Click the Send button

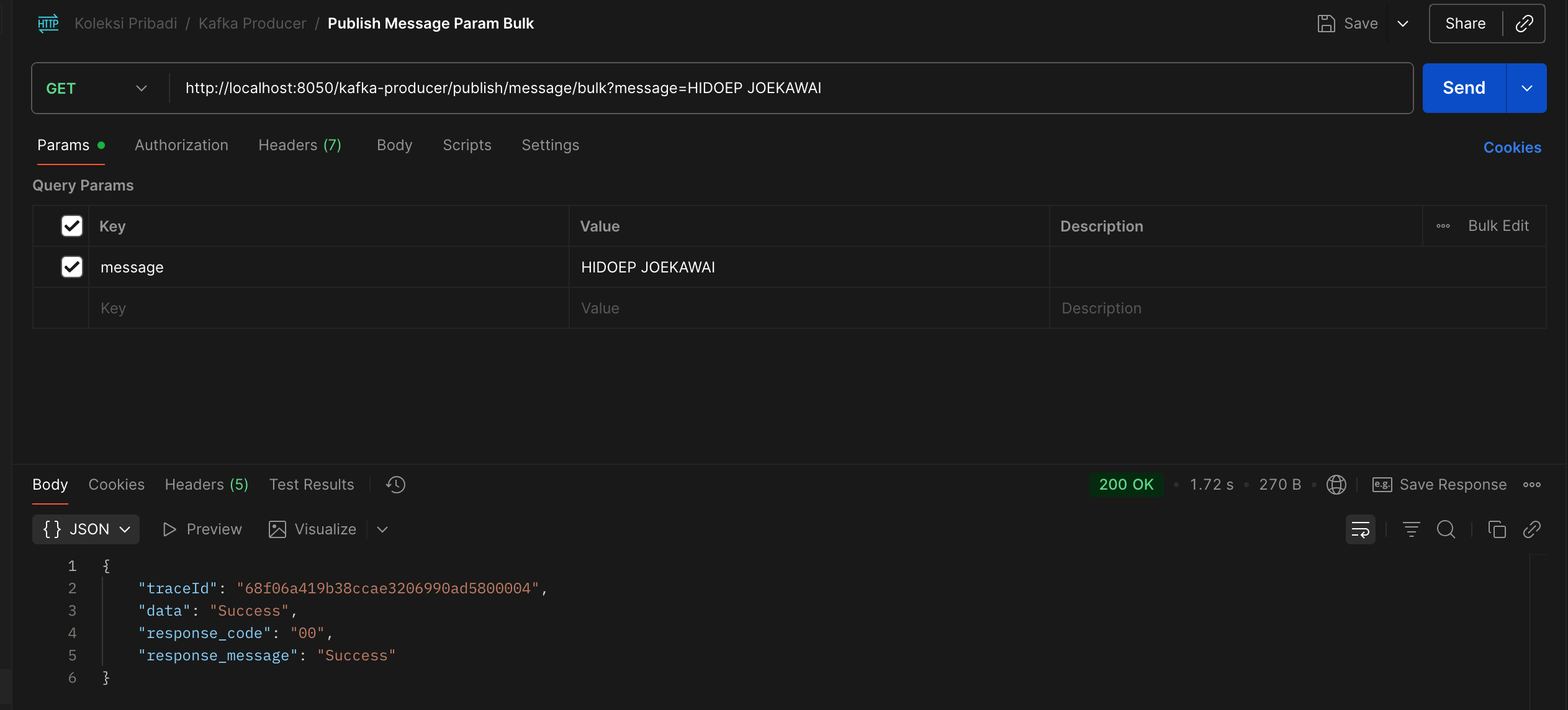pos(1464,88)
